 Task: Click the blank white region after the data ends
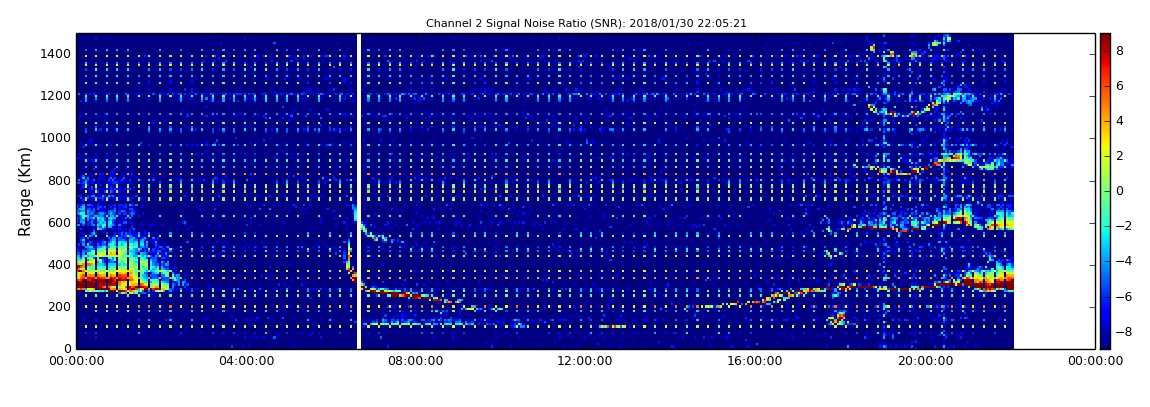1055,191
